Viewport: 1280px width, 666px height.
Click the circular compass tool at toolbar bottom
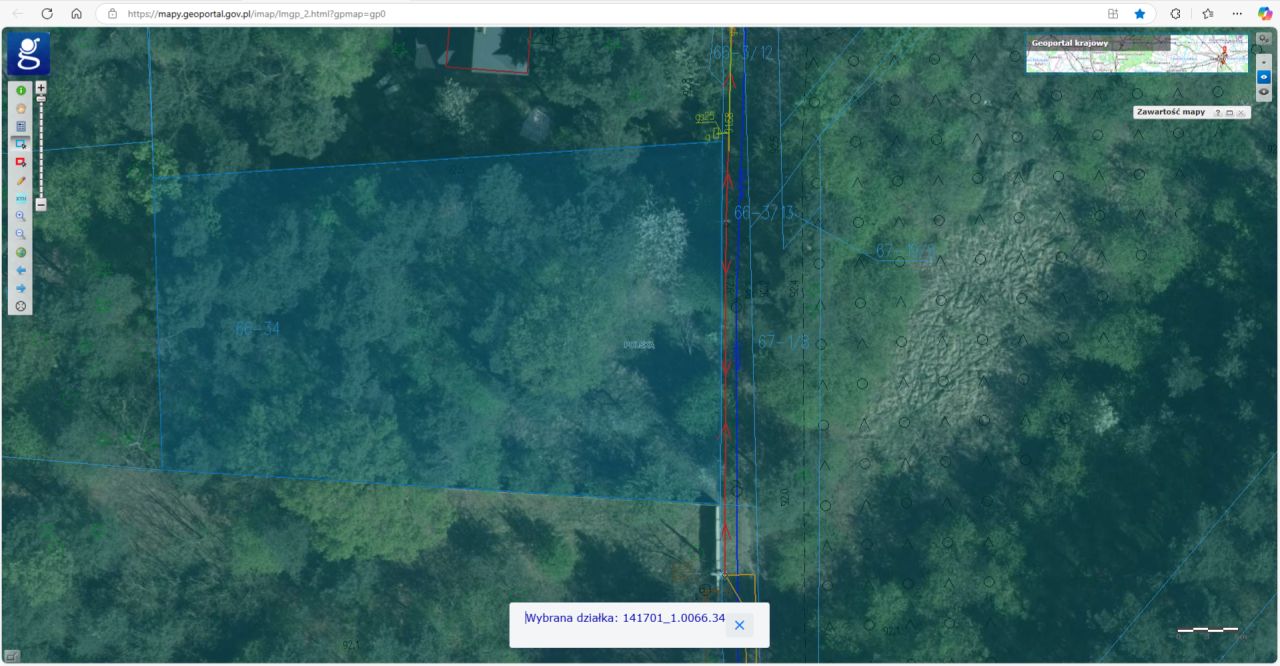[21, 306]
